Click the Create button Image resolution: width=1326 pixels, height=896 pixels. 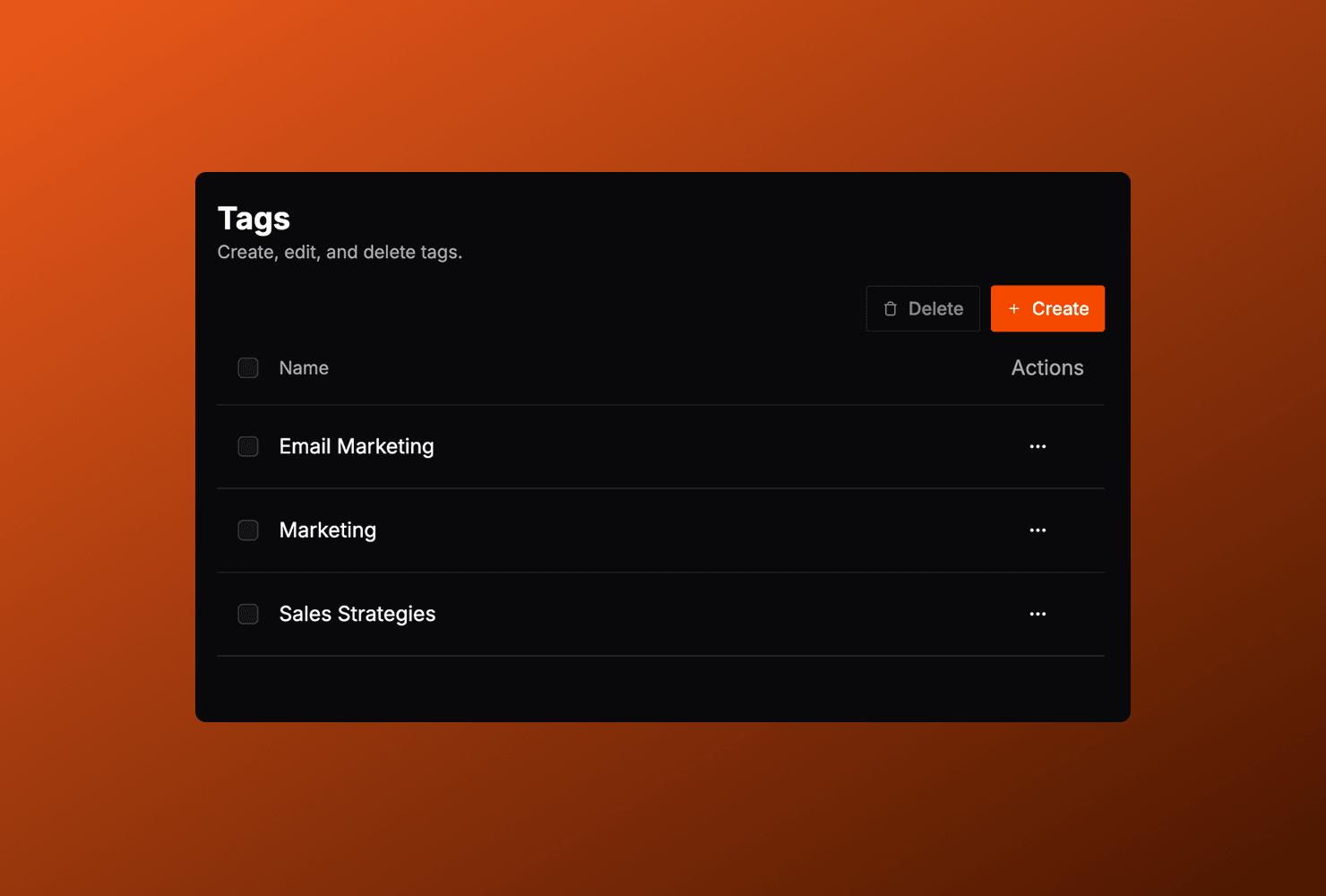tap(1047, 308)
